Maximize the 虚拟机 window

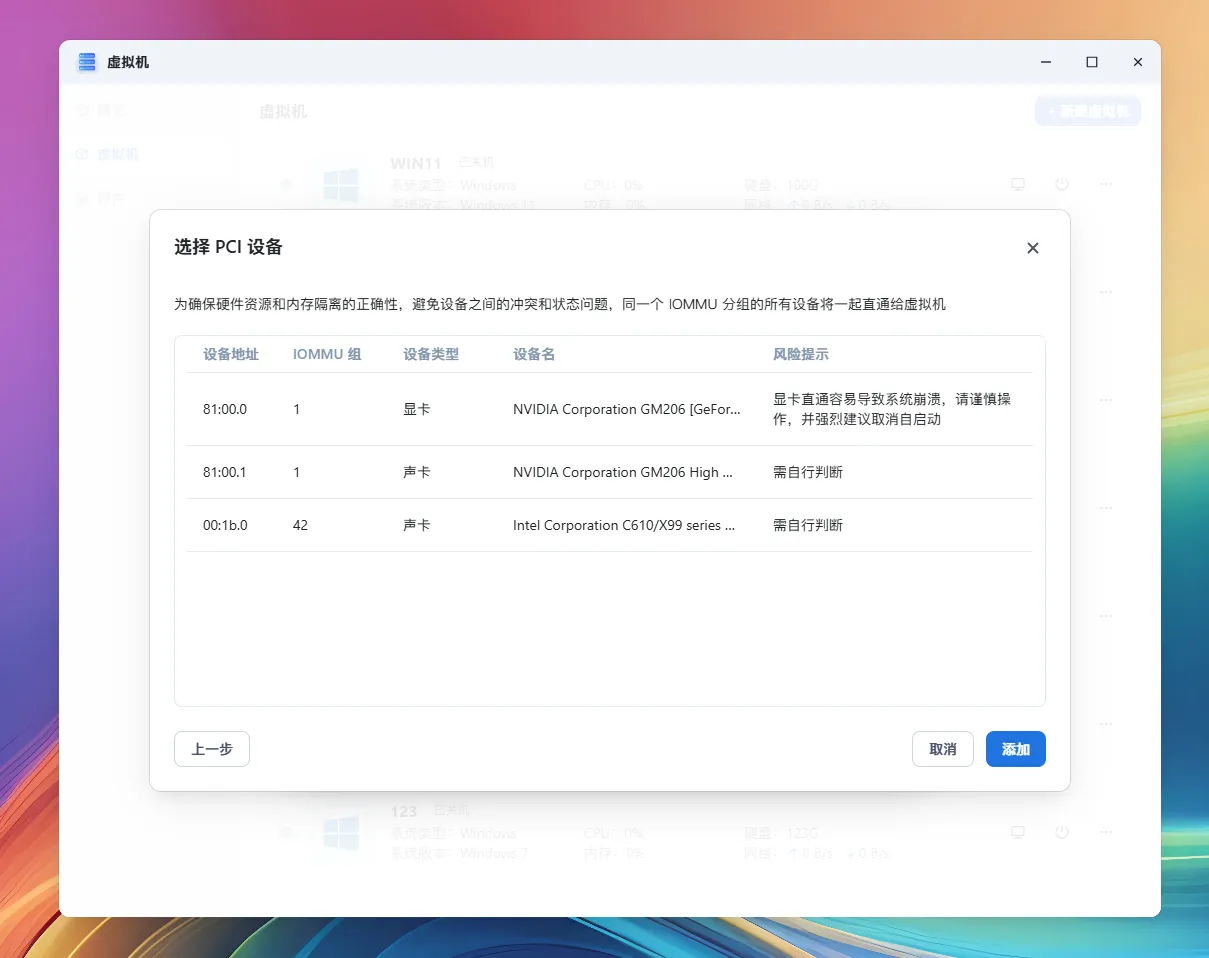click(1092, 62)
